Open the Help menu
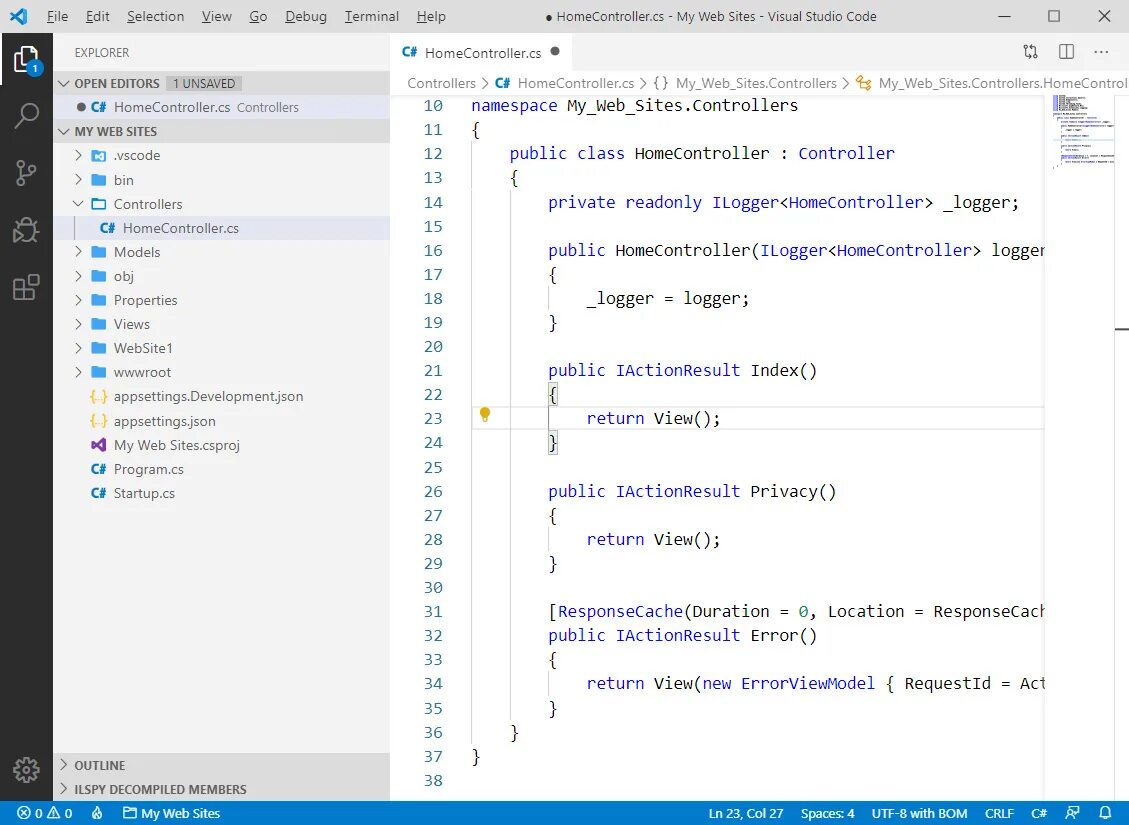 (x=431, y=16)
